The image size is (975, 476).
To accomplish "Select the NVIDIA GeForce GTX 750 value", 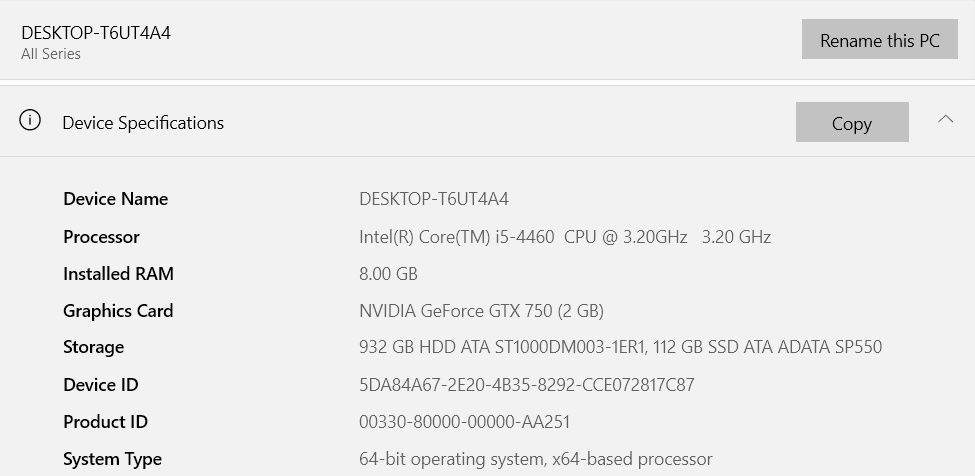I will pyautogui.click(x=481, y=311).
